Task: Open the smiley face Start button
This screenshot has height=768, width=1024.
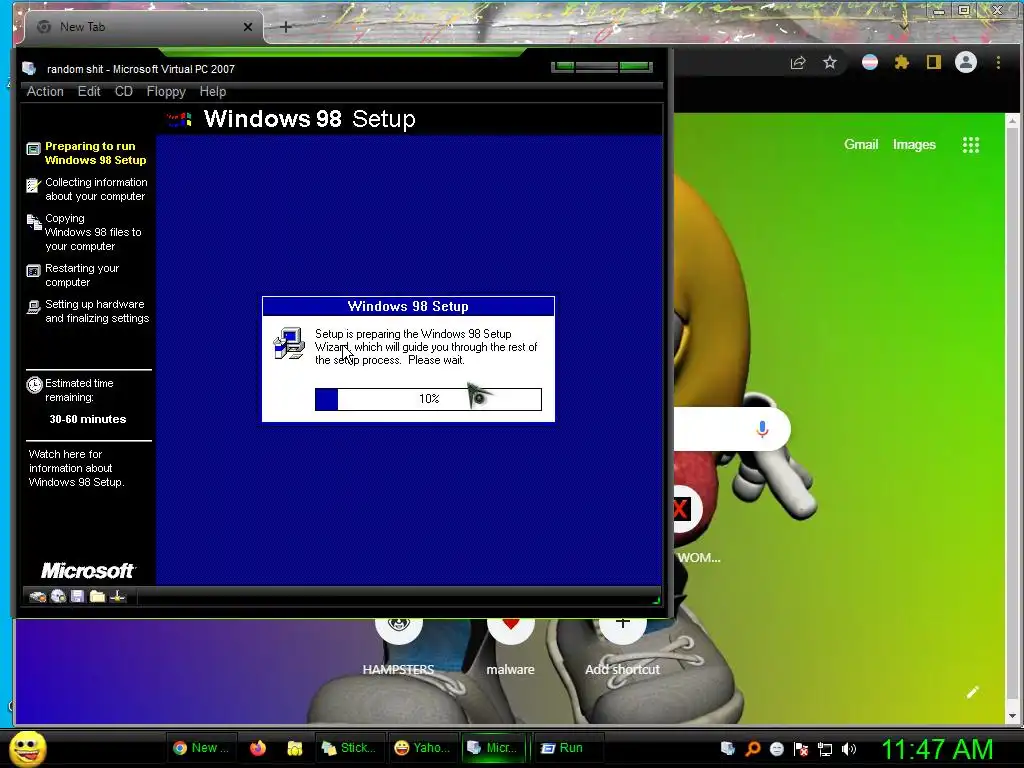Action: 27,748
